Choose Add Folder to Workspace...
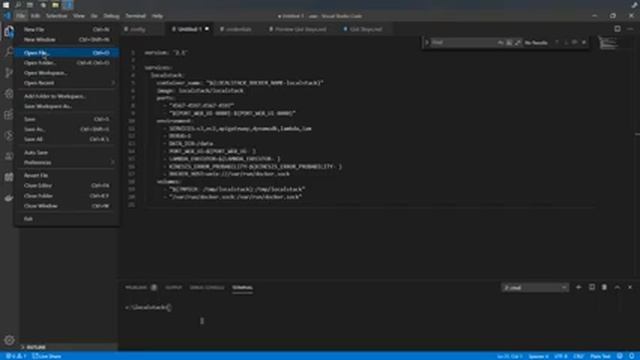Image resolution: width=640 pixels, height=360 pixels. (x=67, y=96)
